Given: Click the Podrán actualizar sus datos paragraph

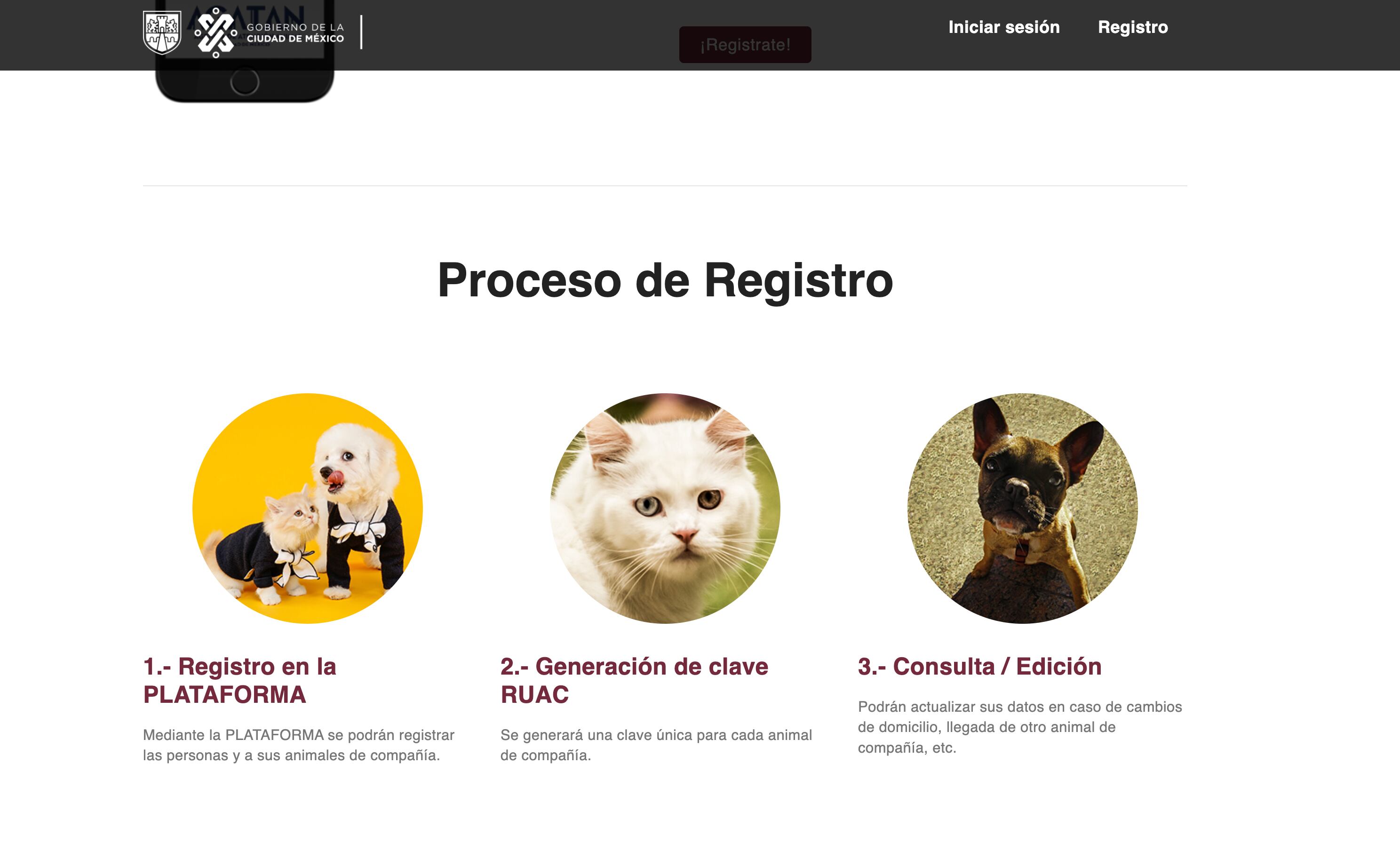Looking at the screenshot, I should point(1020,727).
